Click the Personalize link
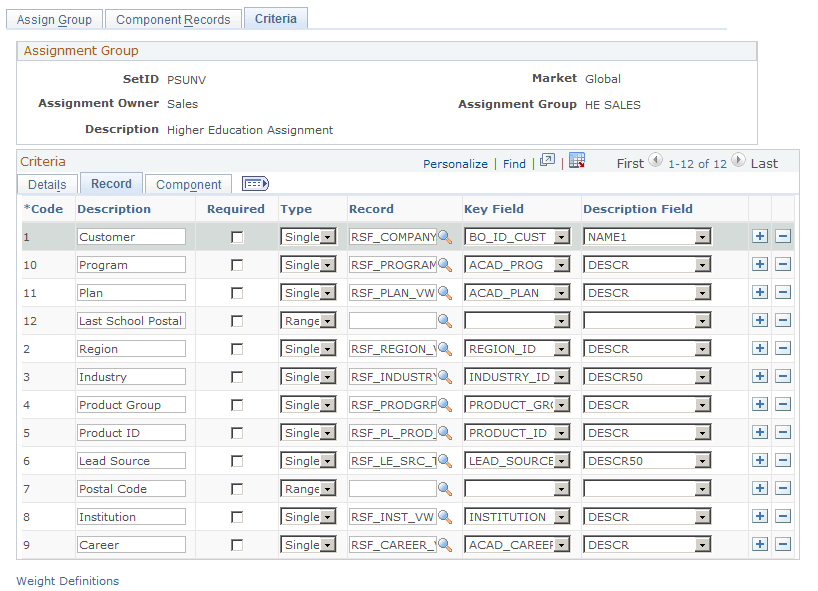The image size is (818, 591). tap(455, 163)
